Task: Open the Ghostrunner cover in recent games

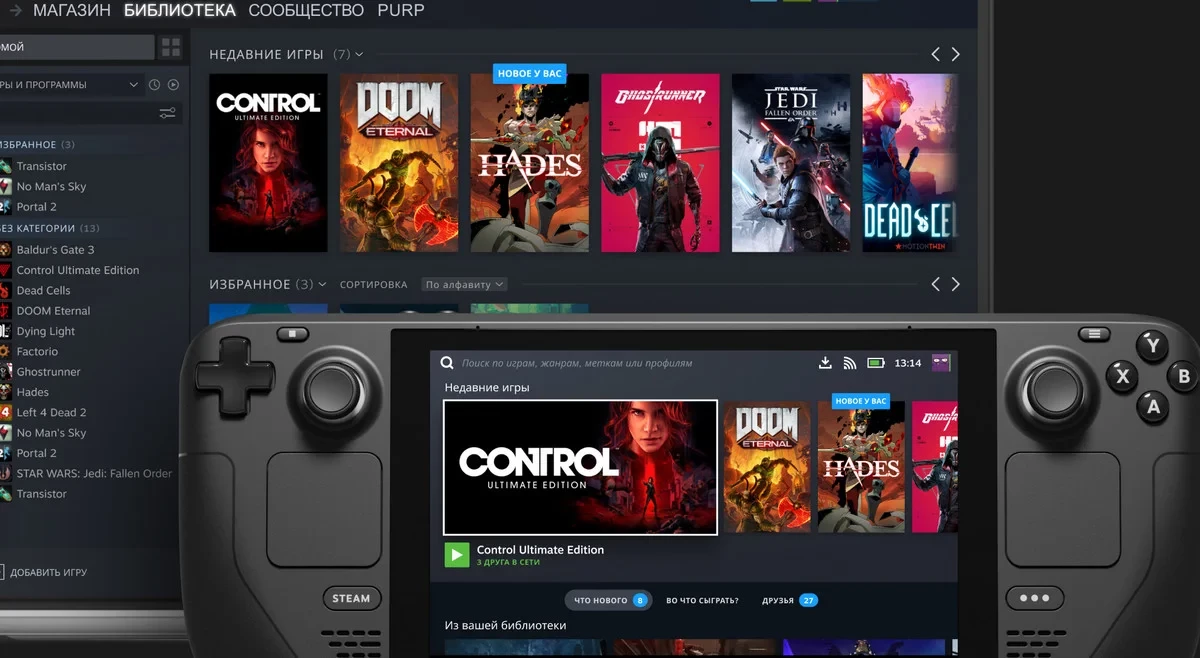Action: tap(660, 163)
